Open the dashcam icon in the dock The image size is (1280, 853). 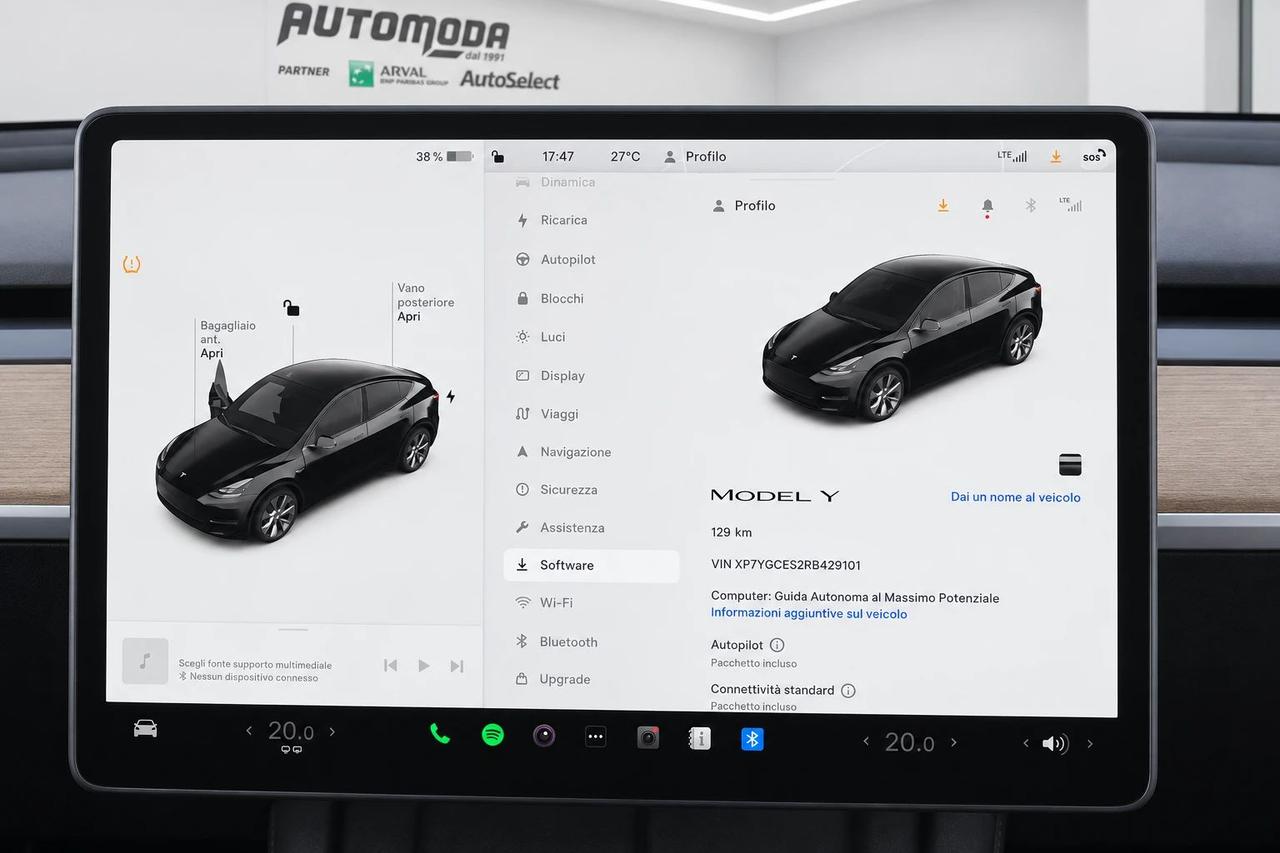(x=648, y=738)
